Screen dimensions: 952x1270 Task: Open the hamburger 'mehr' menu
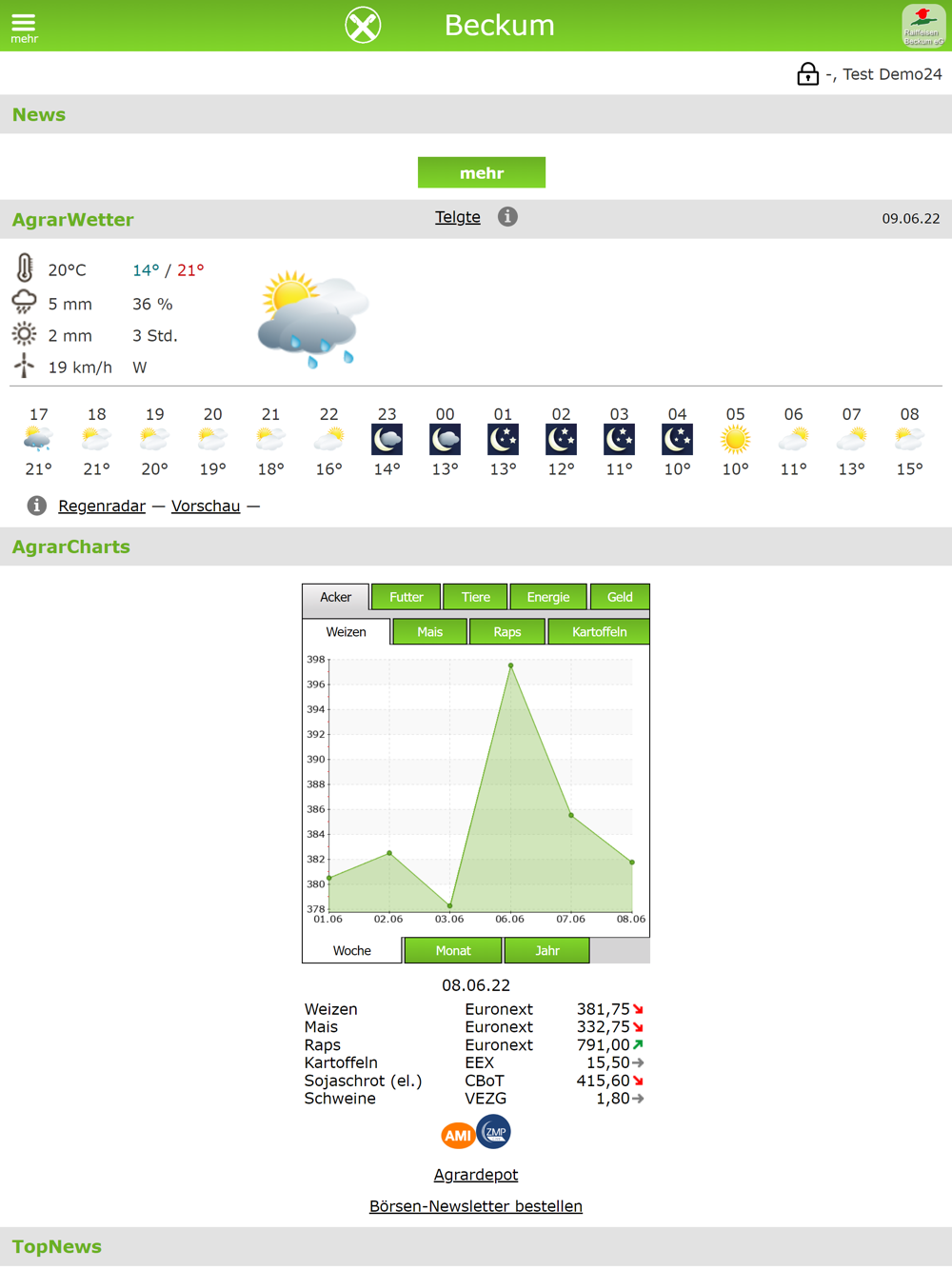point(24,27)
